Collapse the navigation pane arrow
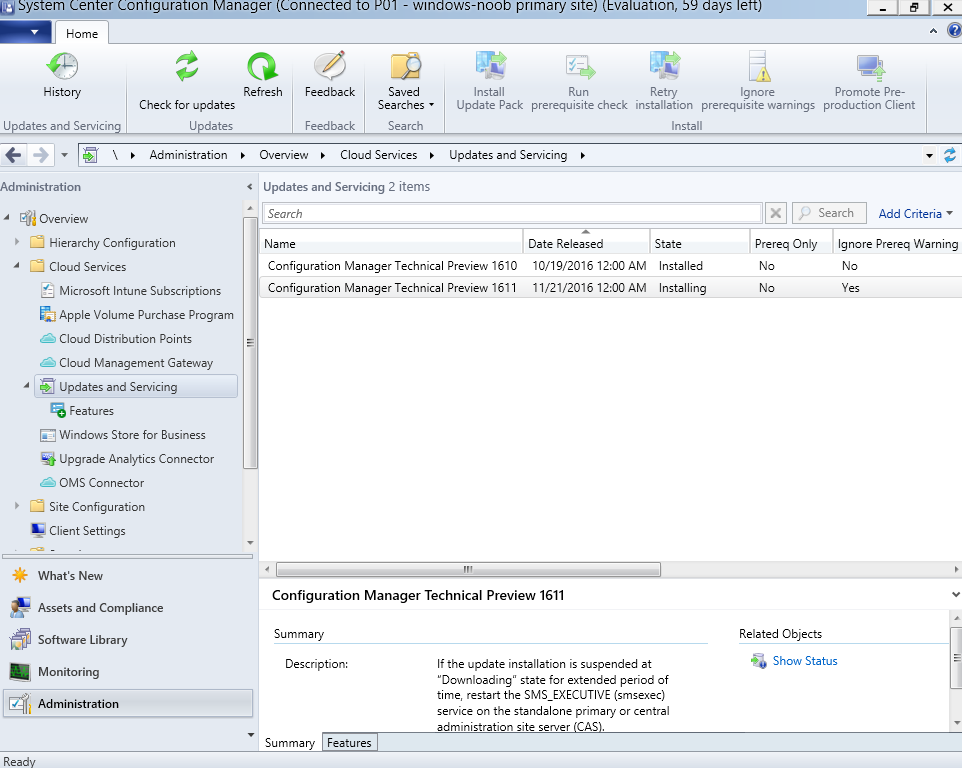The height and width of the screenshot is (768, 962). [249, 186]
